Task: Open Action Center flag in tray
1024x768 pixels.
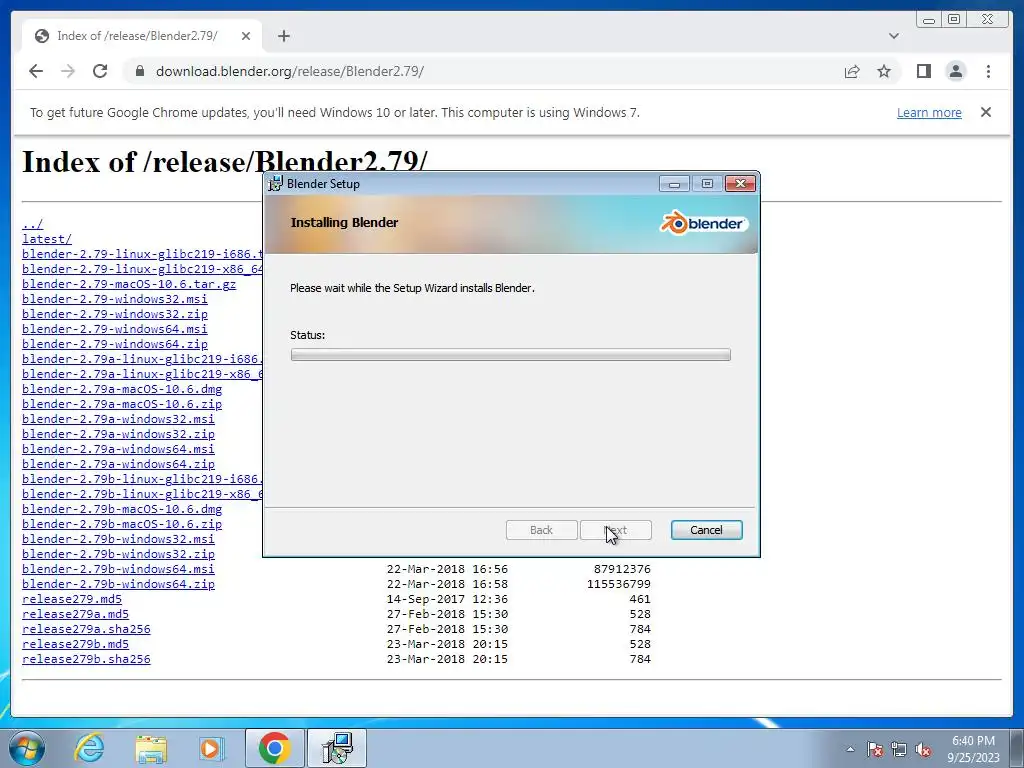Action: pos(875,749)
